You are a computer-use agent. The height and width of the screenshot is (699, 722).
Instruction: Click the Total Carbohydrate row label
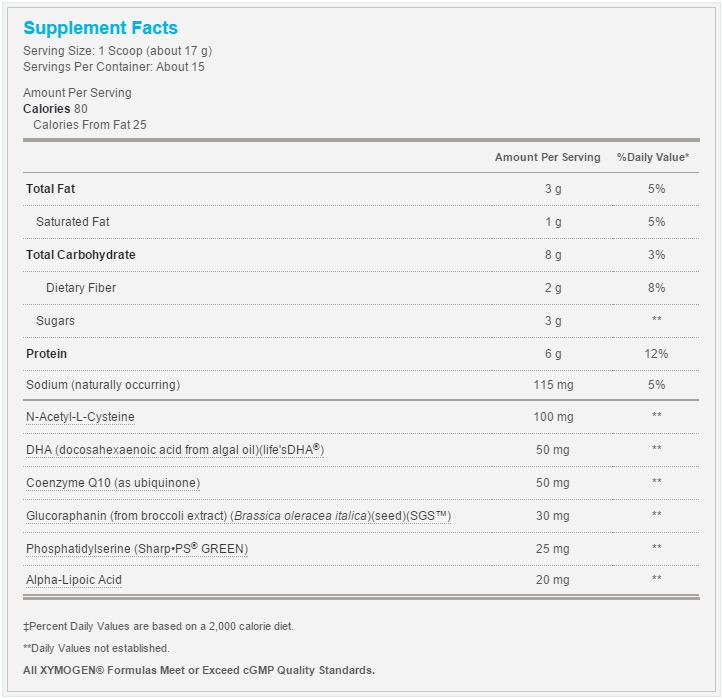81,255
